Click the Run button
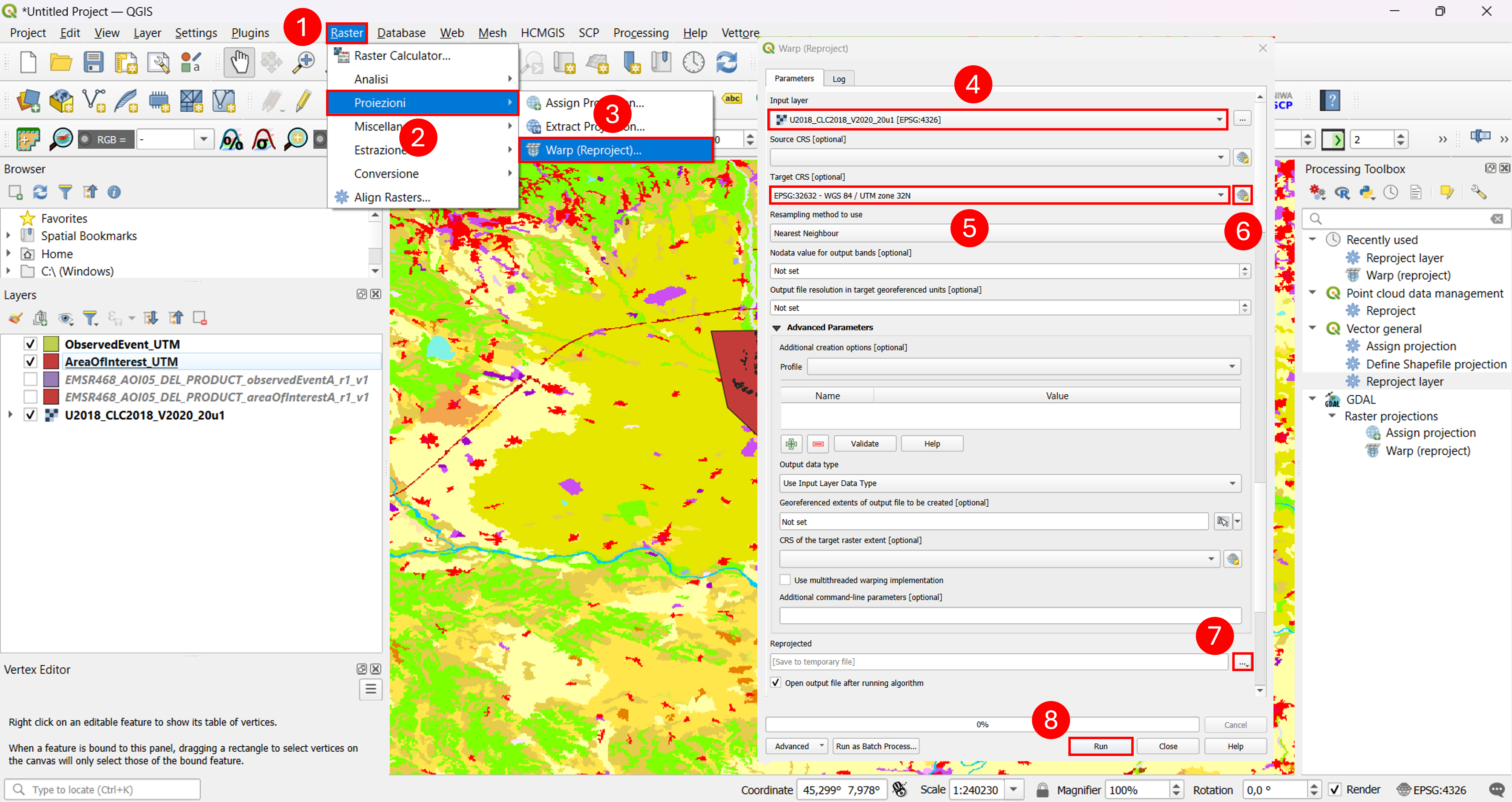This screenshot has height=802, width=1512. click(1100, 746)
